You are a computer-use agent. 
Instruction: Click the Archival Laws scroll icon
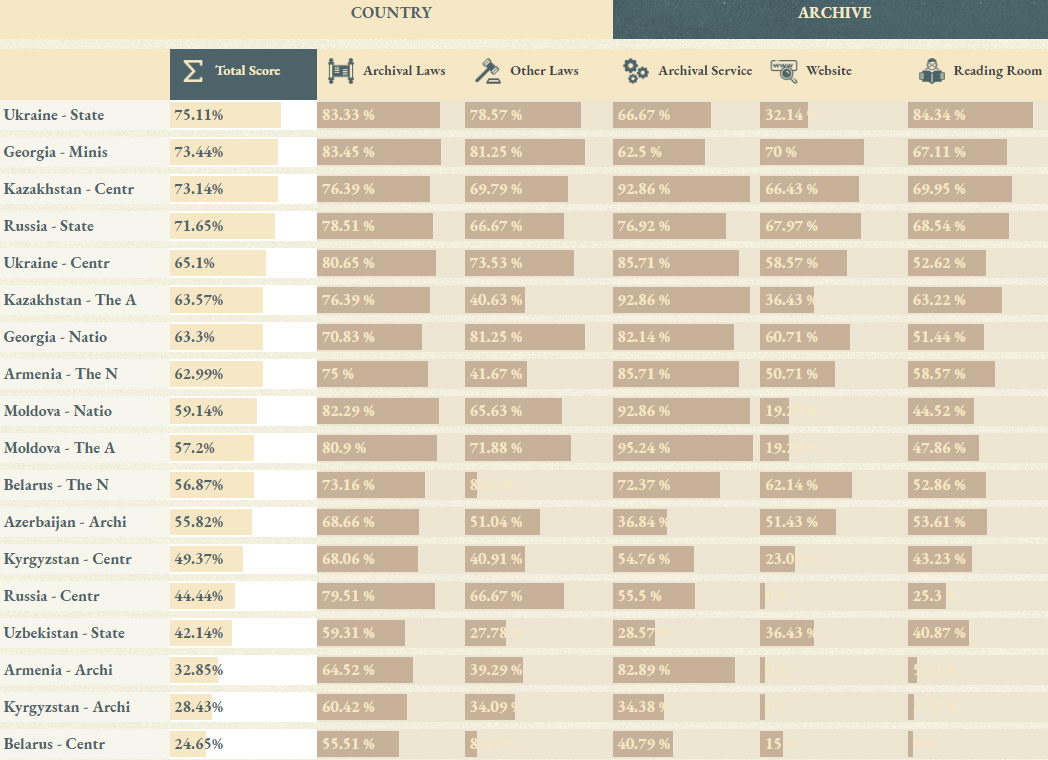pos(341,71)
